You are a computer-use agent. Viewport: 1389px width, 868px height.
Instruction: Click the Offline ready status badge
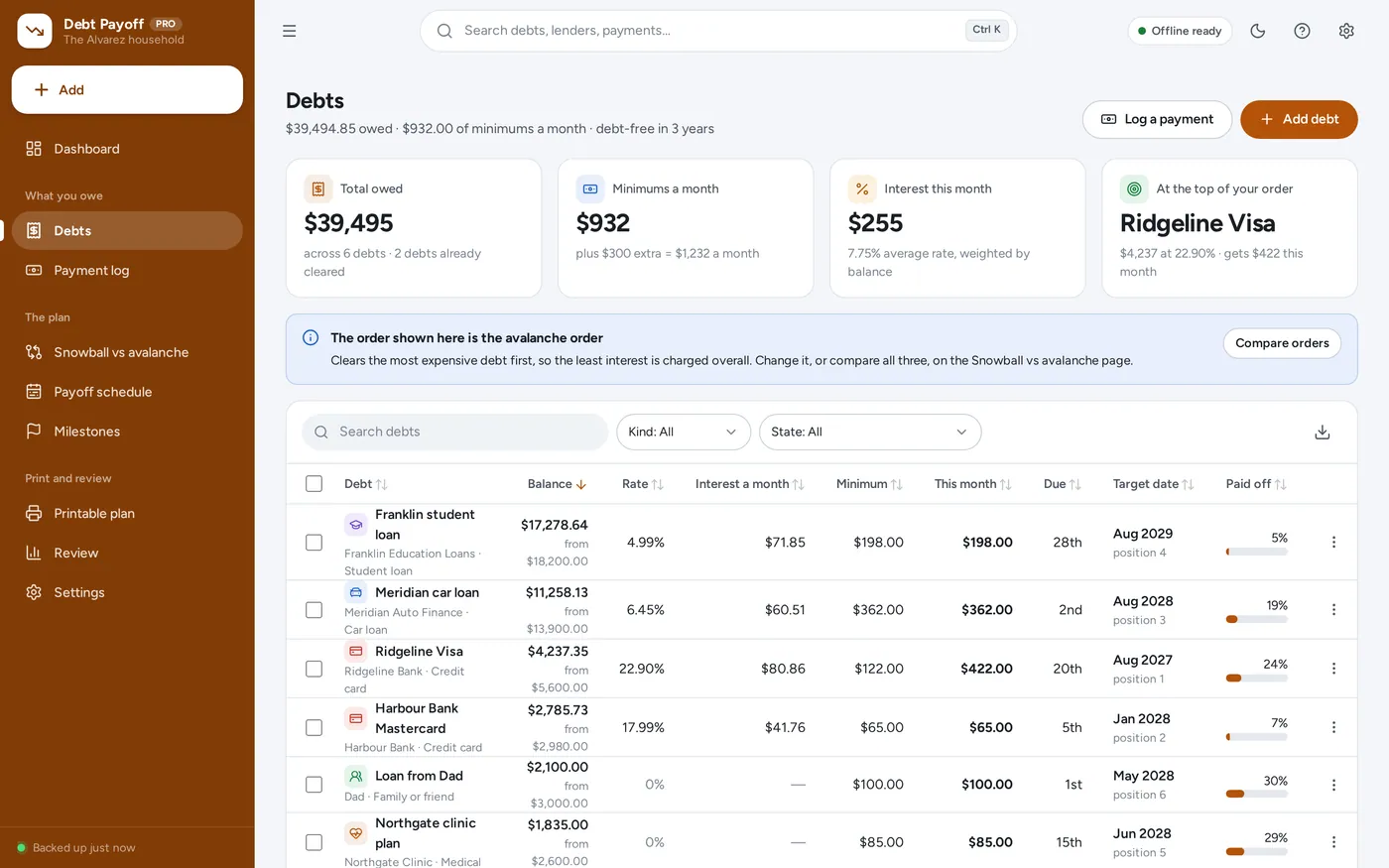pos(1180,31)
